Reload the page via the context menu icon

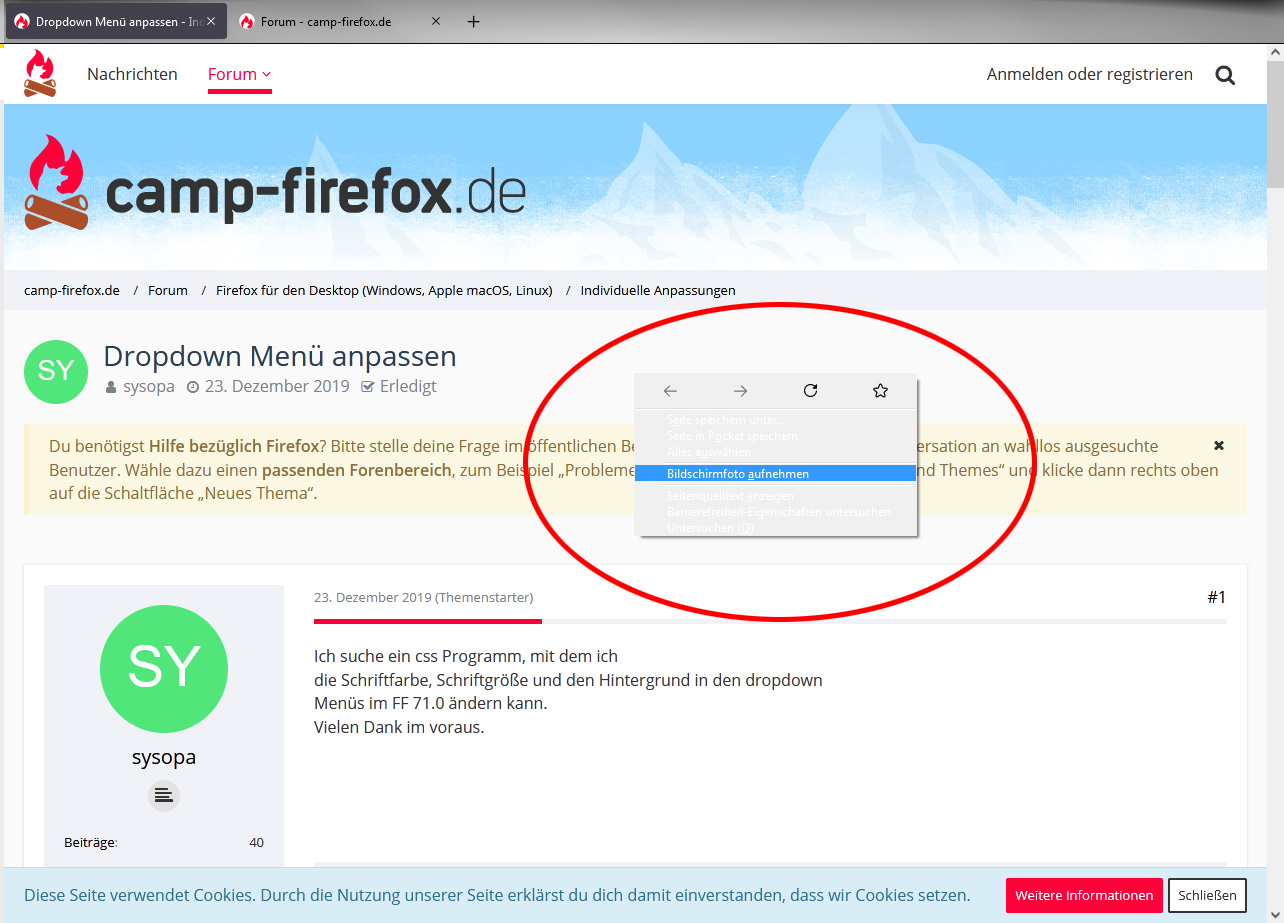[x=811, y=391]
